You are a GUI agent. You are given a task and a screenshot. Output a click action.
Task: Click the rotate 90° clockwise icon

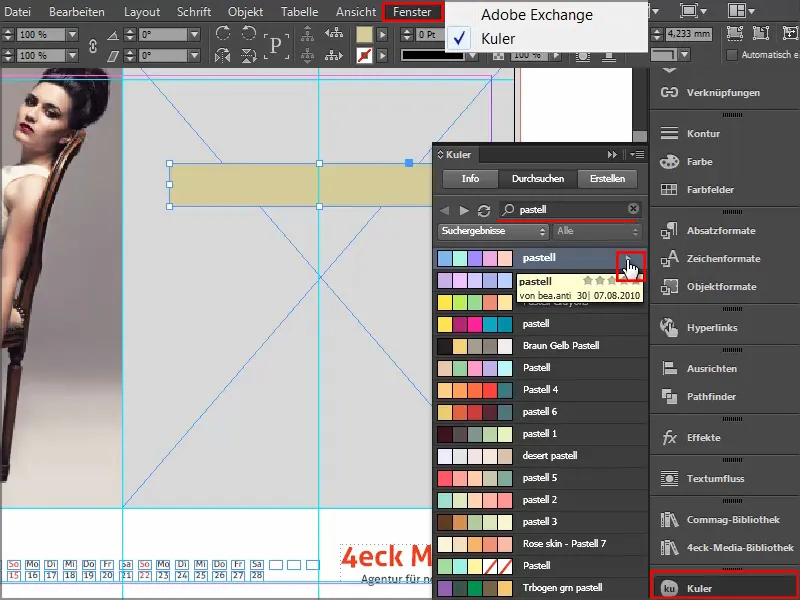[x=223, y=34]
